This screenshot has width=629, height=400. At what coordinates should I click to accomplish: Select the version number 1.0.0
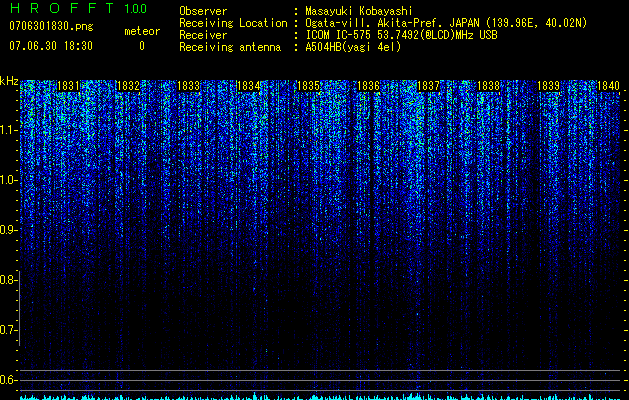click(136, 8)
